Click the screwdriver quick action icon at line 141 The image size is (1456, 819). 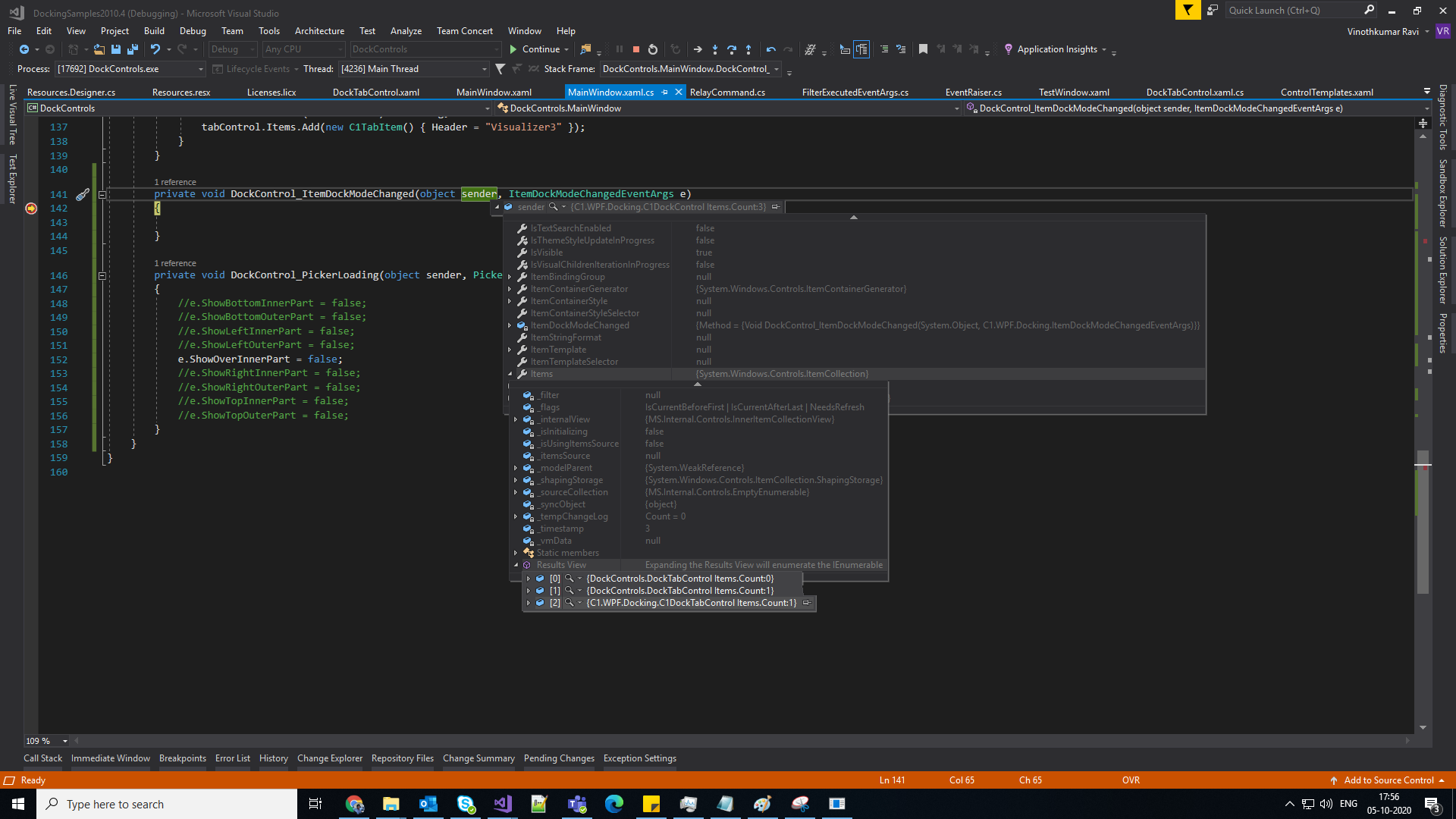pyautogui.click(x=83, y=194)
